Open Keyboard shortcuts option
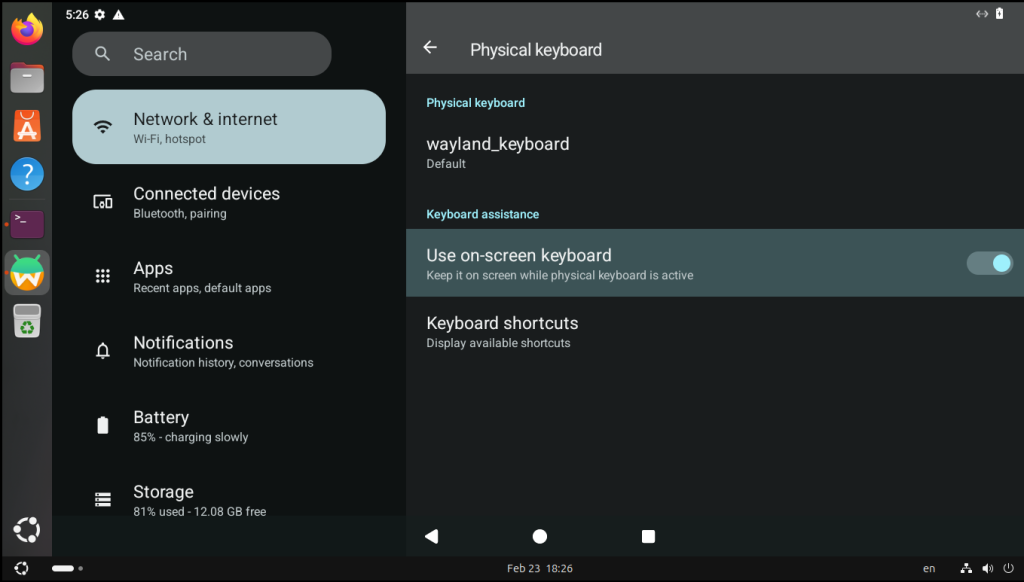Viewport: 1024px width, 582px height. (502, 332)
